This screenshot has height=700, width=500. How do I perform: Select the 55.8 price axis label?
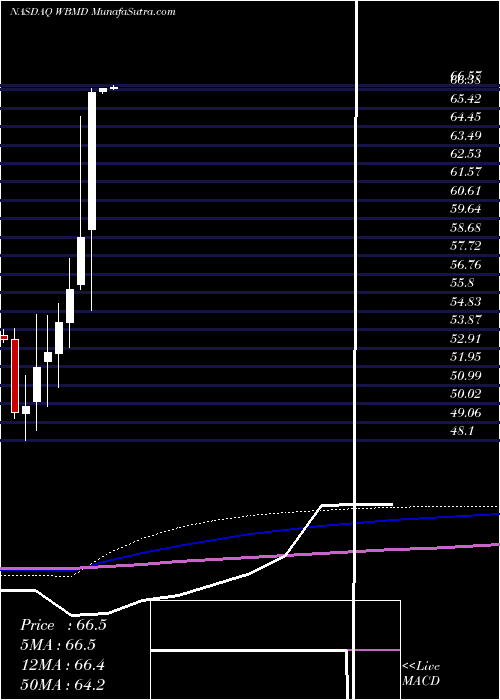(x=462, y=283)
